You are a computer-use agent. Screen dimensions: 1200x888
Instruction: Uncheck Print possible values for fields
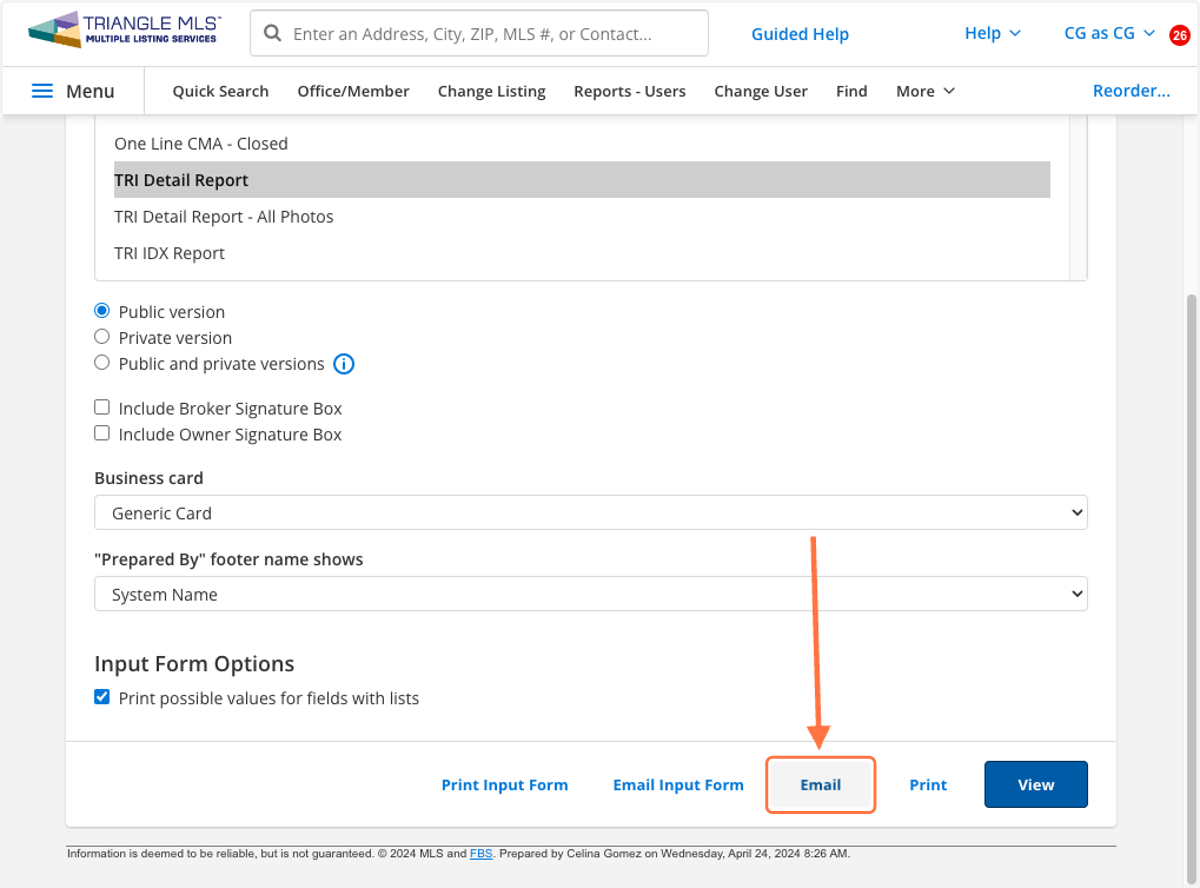click(102, 698)
